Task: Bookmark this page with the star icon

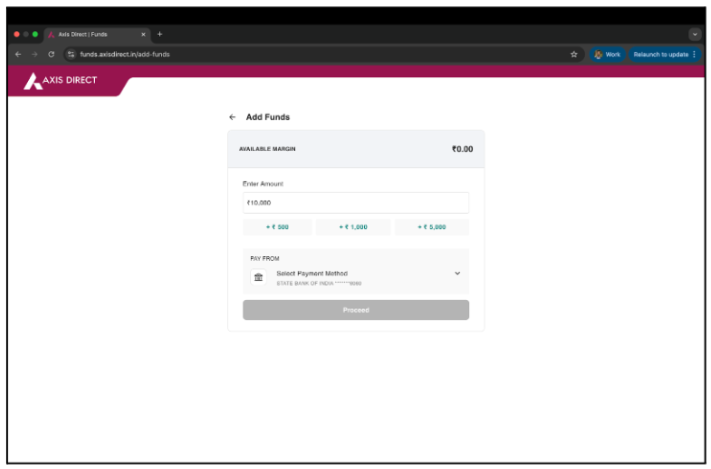Action: (x=574, y=54)
